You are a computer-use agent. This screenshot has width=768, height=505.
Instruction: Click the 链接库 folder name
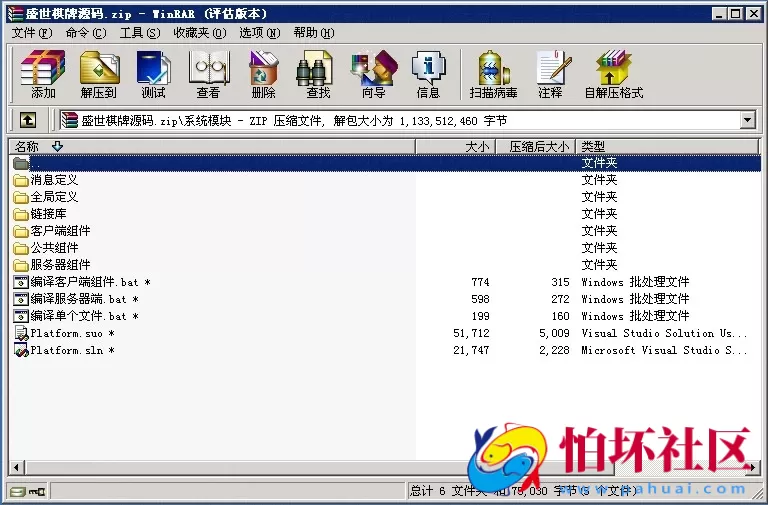pos(48,214)
